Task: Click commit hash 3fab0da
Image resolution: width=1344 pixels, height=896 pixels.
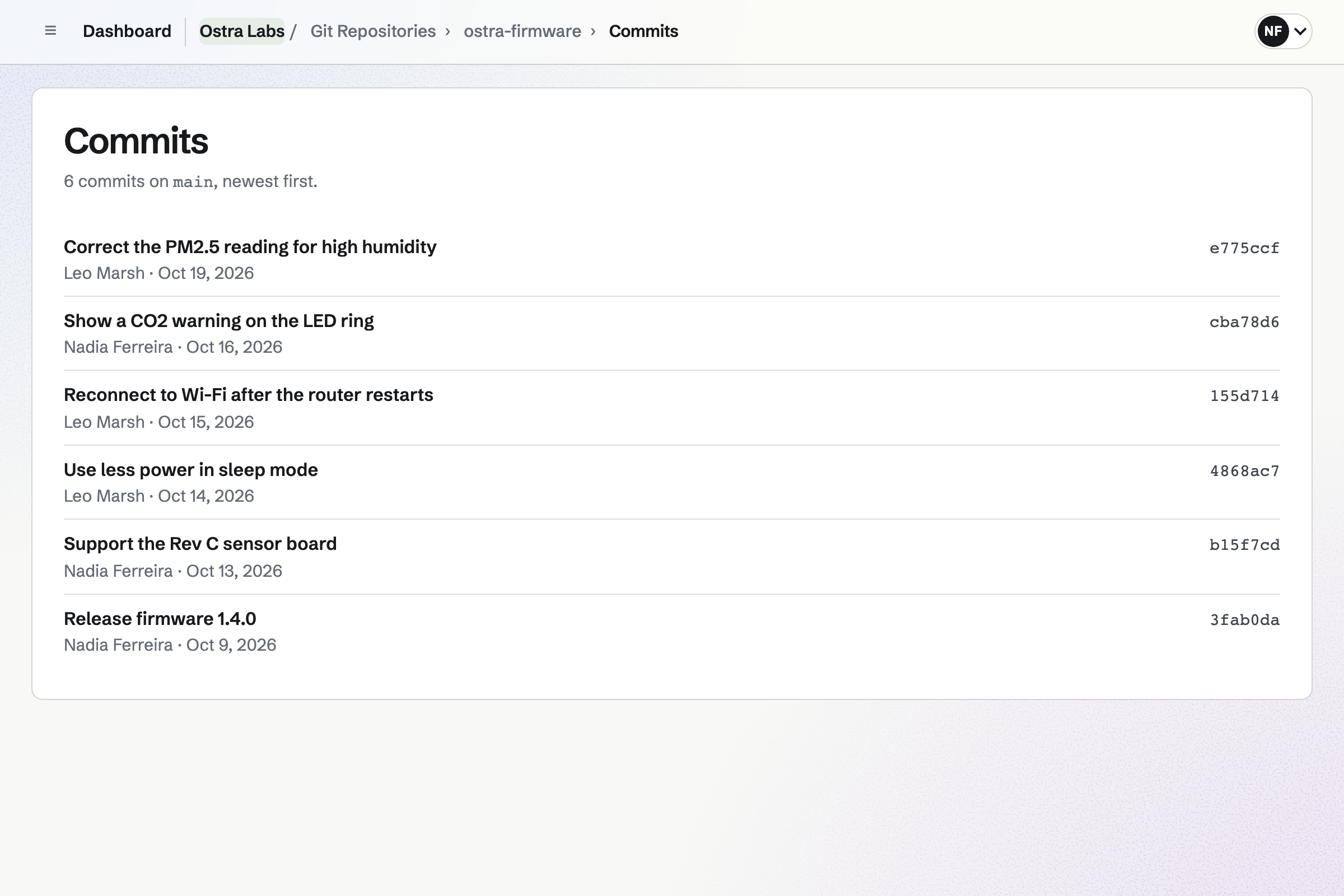Action: coord(1244,620)
